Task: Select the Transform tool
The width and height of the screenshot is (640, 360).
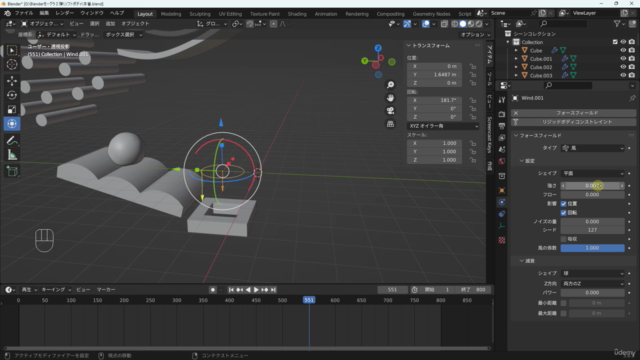Action: pos(12,124)
